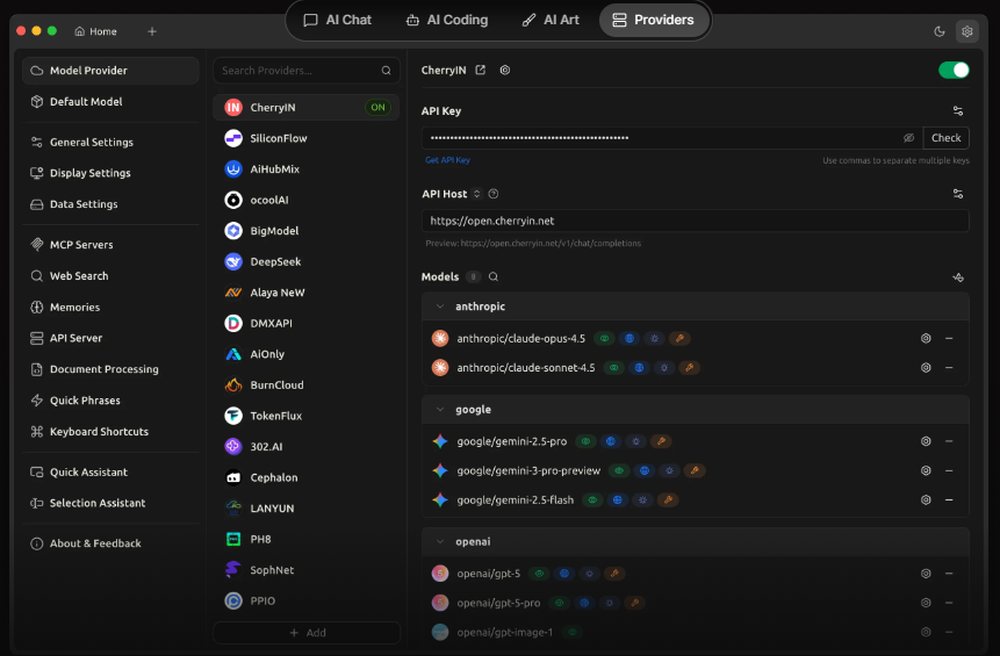Click the API Host URL field
The width and height of the screenshot is (1000, 656).
pos(695,221)
